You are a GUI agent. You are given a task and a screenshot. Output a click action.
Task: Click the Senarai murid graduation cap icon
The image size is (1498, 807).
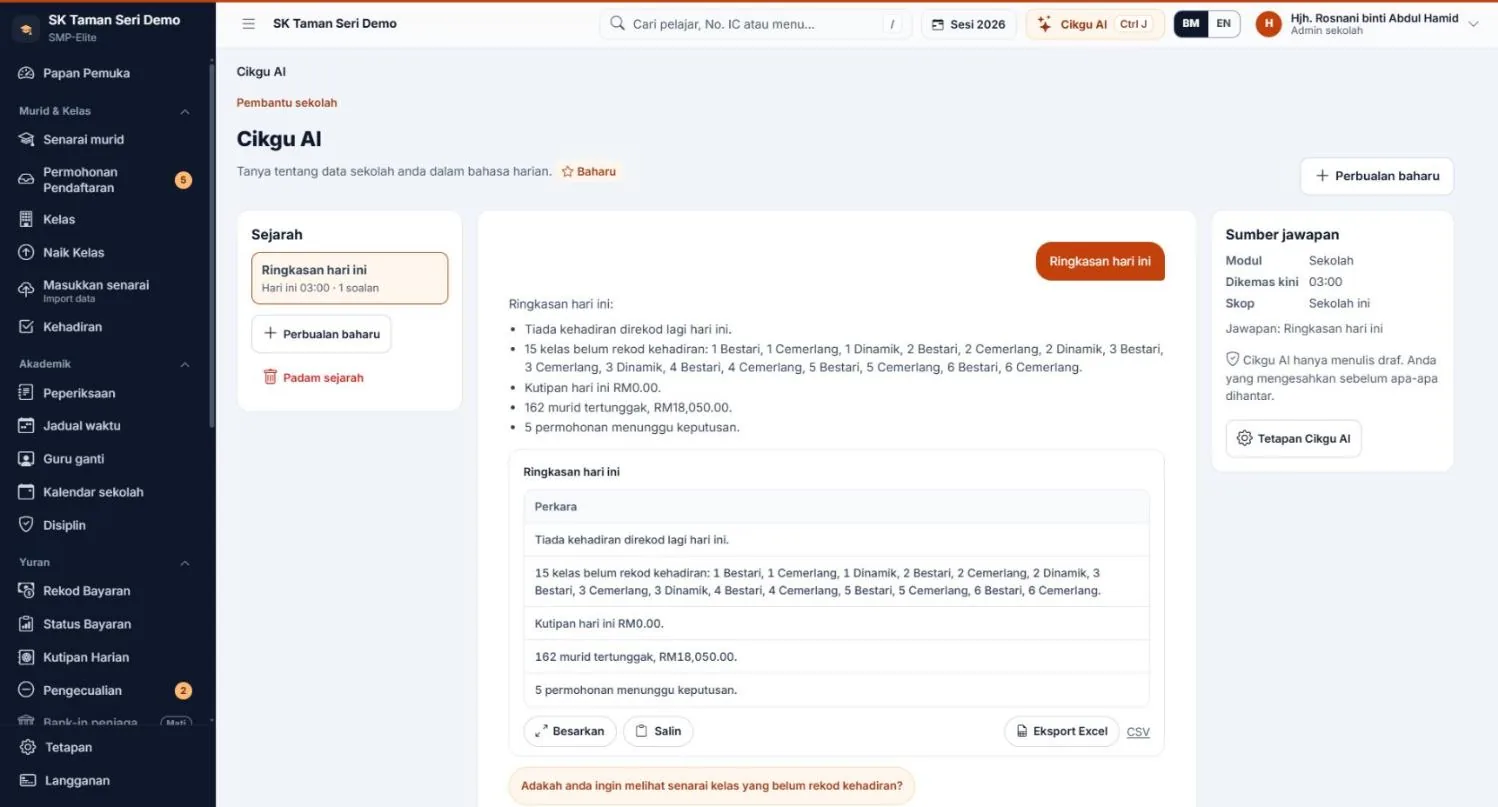click(x=27, y=139)
